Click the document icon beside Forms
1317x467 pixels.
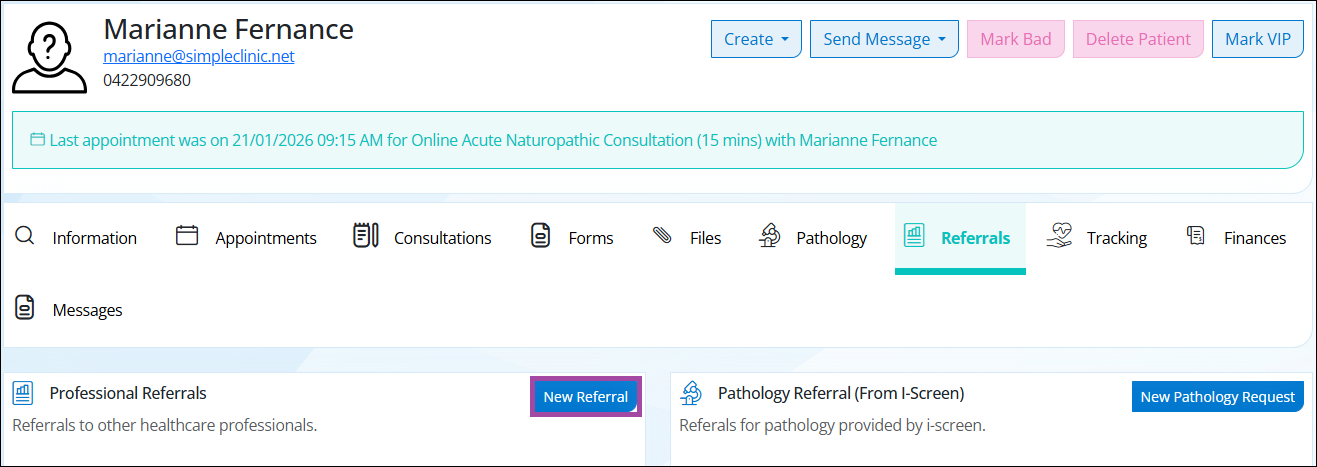[540, 236]
